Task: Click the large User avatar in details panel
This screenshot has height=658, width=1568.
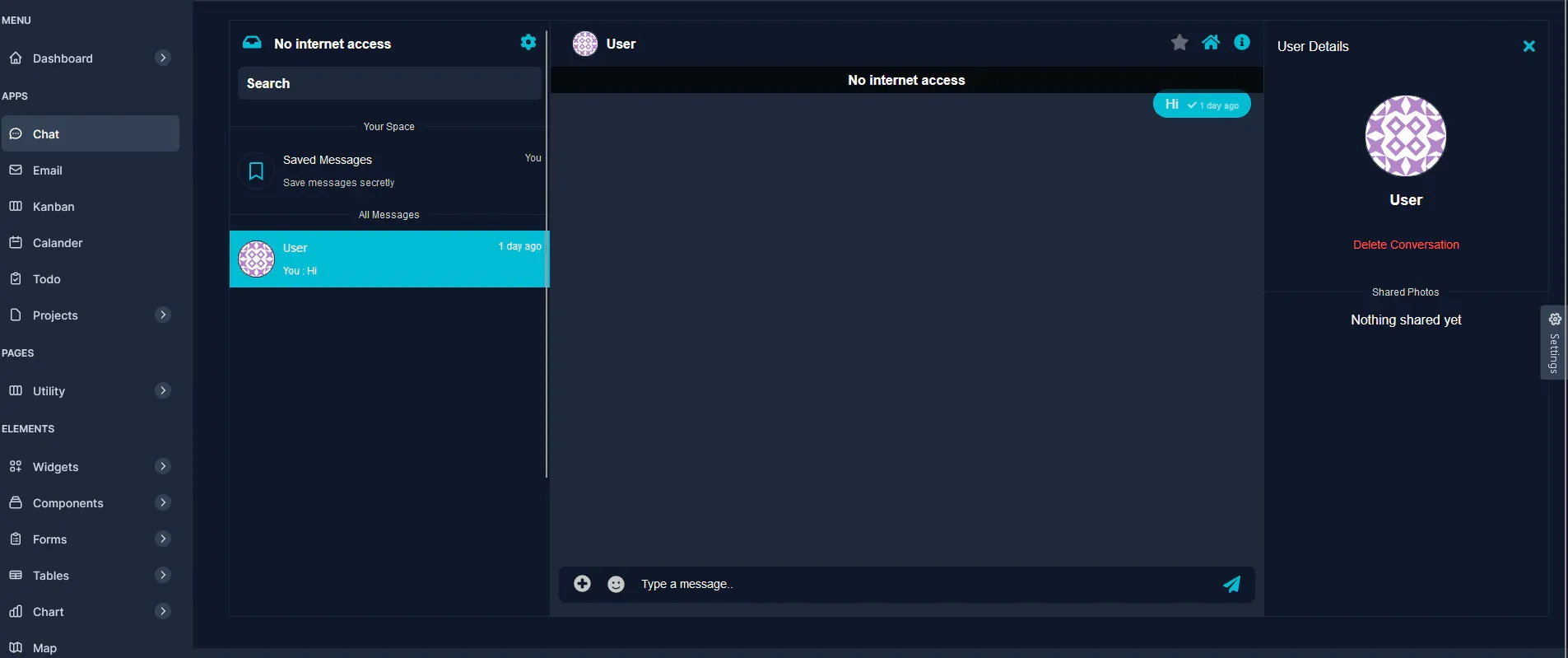Action: (1406, 136)
